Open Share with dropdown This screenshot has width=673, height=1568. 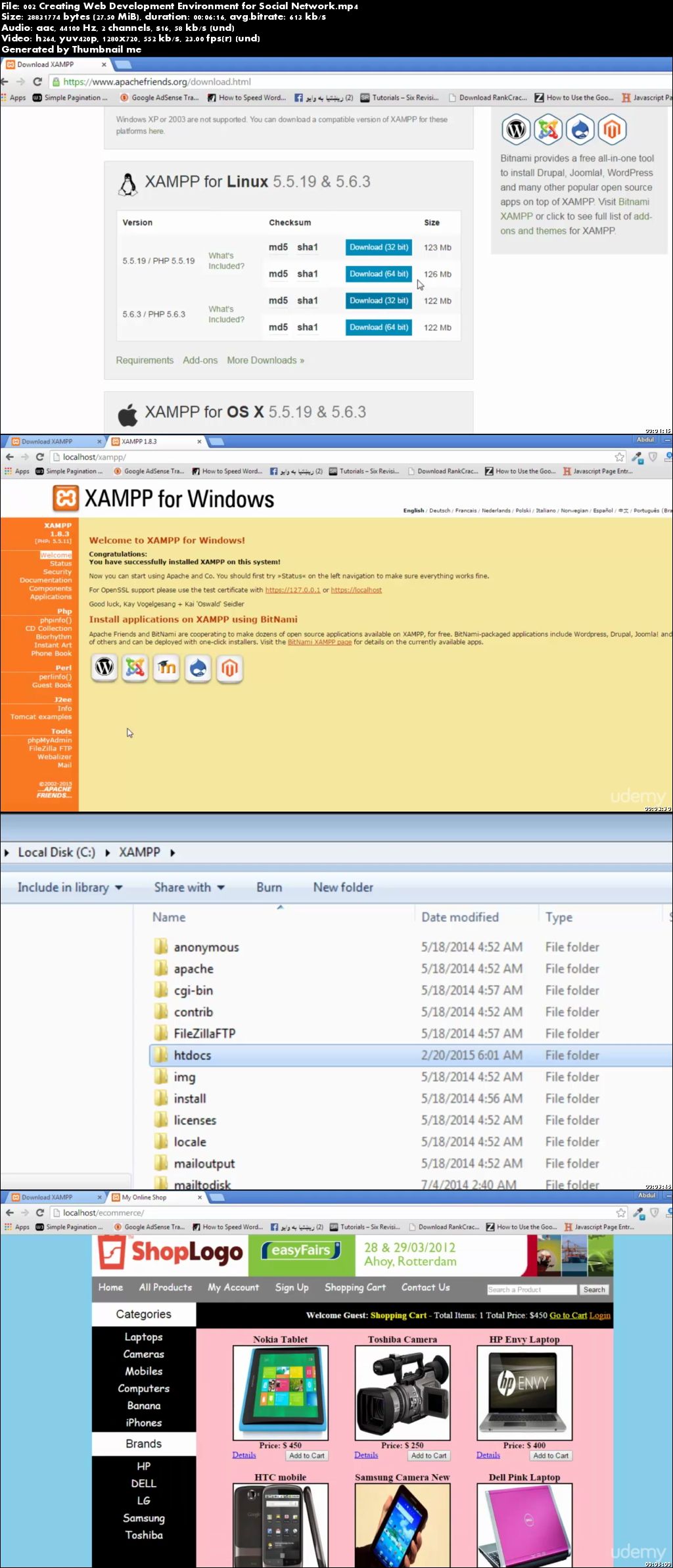coord(189,887)
